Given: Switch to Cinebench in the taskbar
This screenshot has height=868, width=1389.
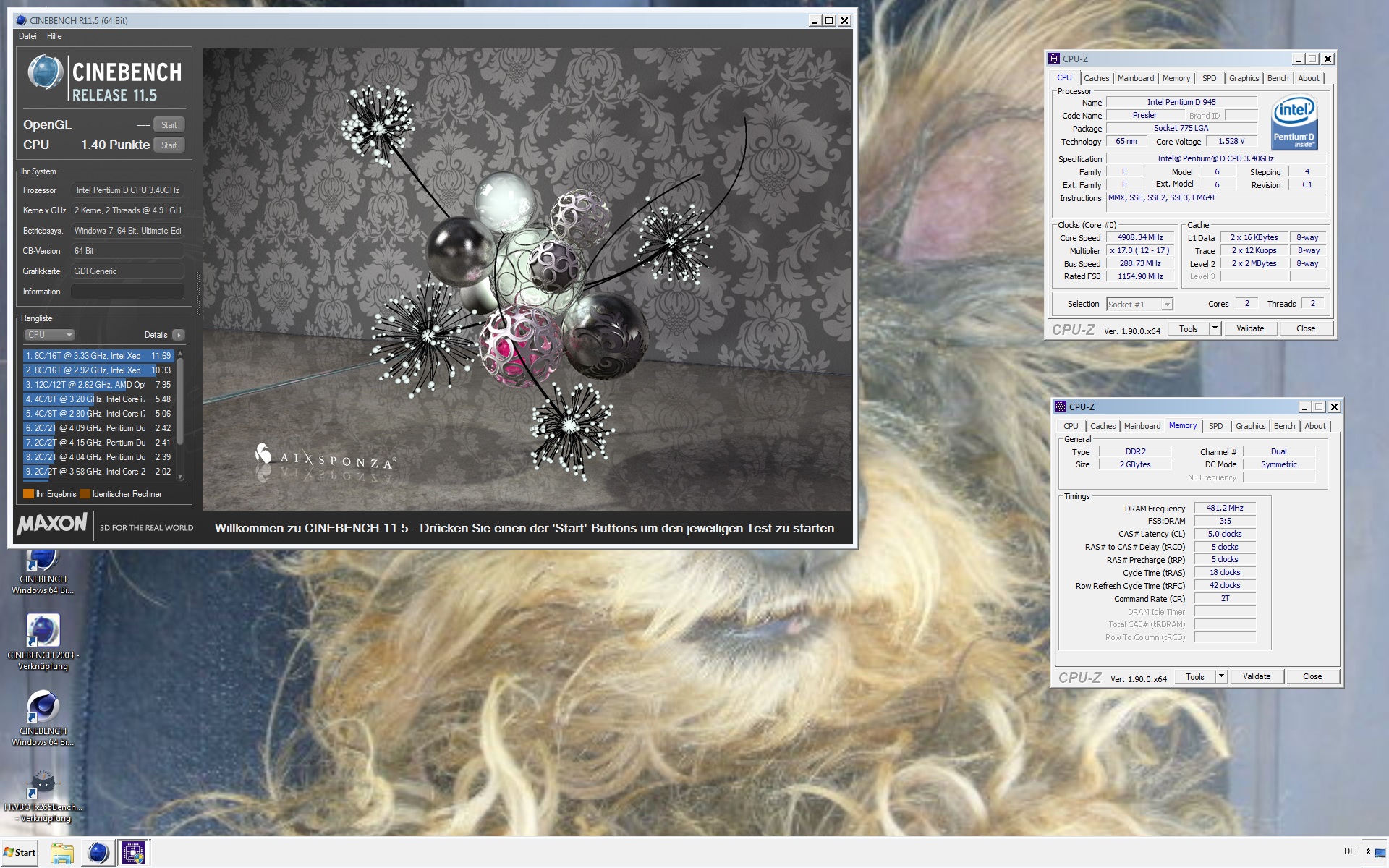Looking at the screenshot, I should pyautogui.click(x=98, y=853).
